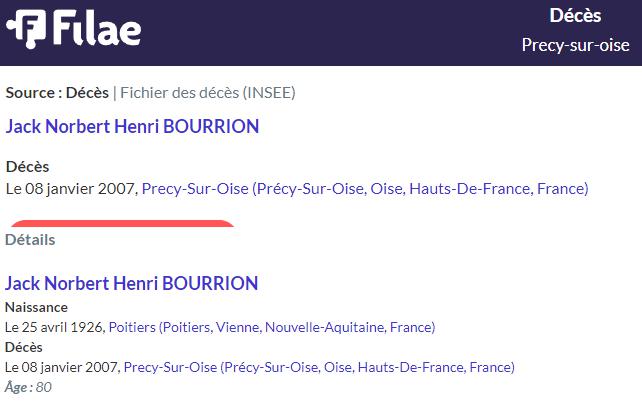Click the Filae puzzle-piece logo icon

point(26,29)
